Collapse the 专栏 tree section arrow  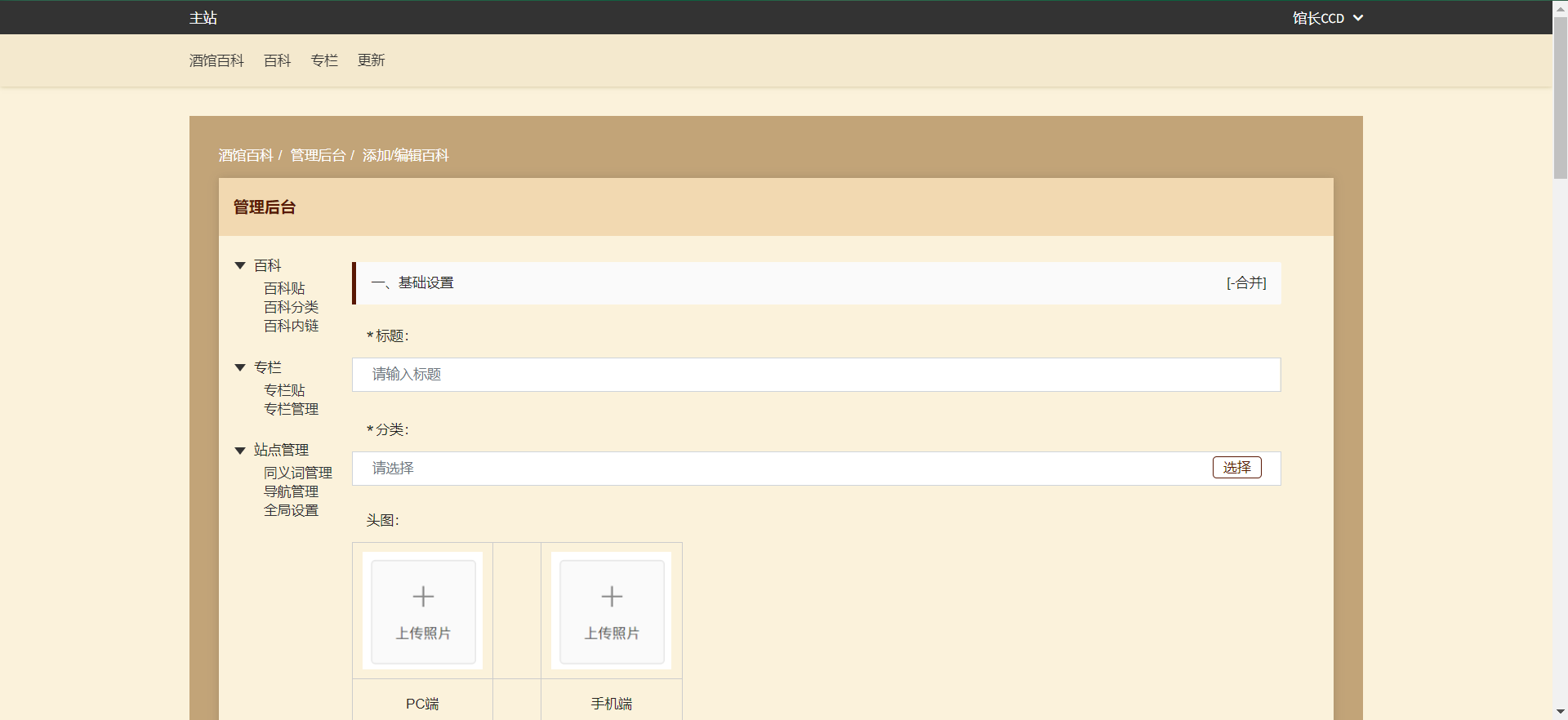(240, 368)
